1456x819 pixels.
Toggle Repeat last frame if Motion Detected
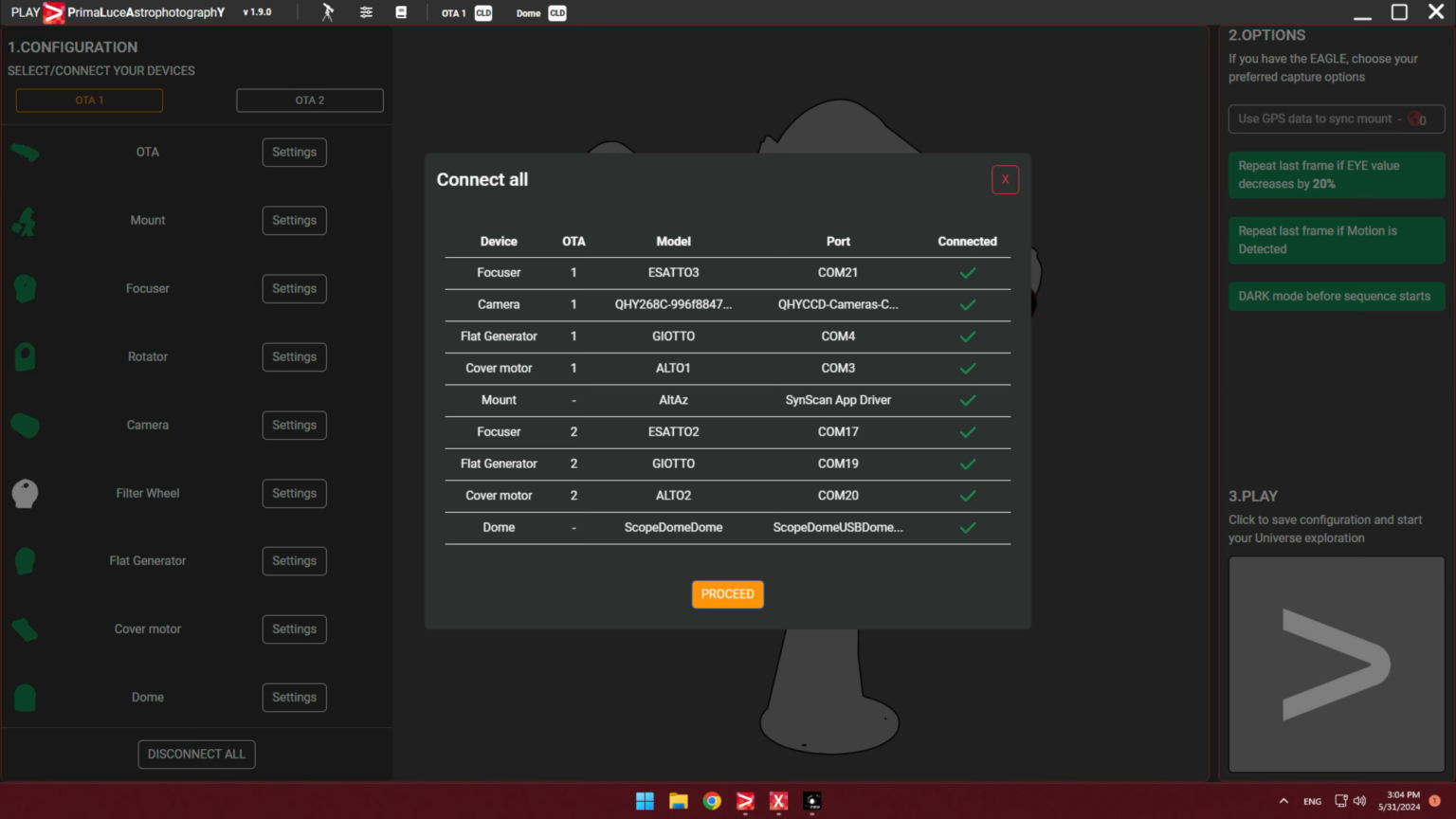pos(1336,240)
